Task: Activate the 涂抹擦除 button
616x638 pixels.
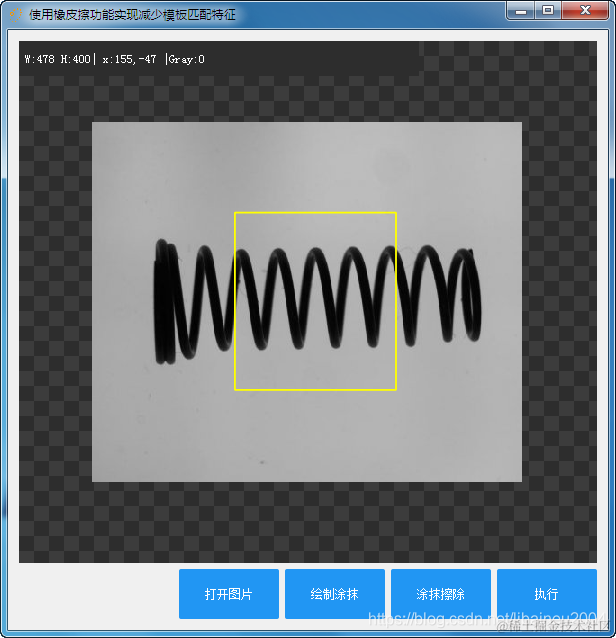Action: (441, 594)
